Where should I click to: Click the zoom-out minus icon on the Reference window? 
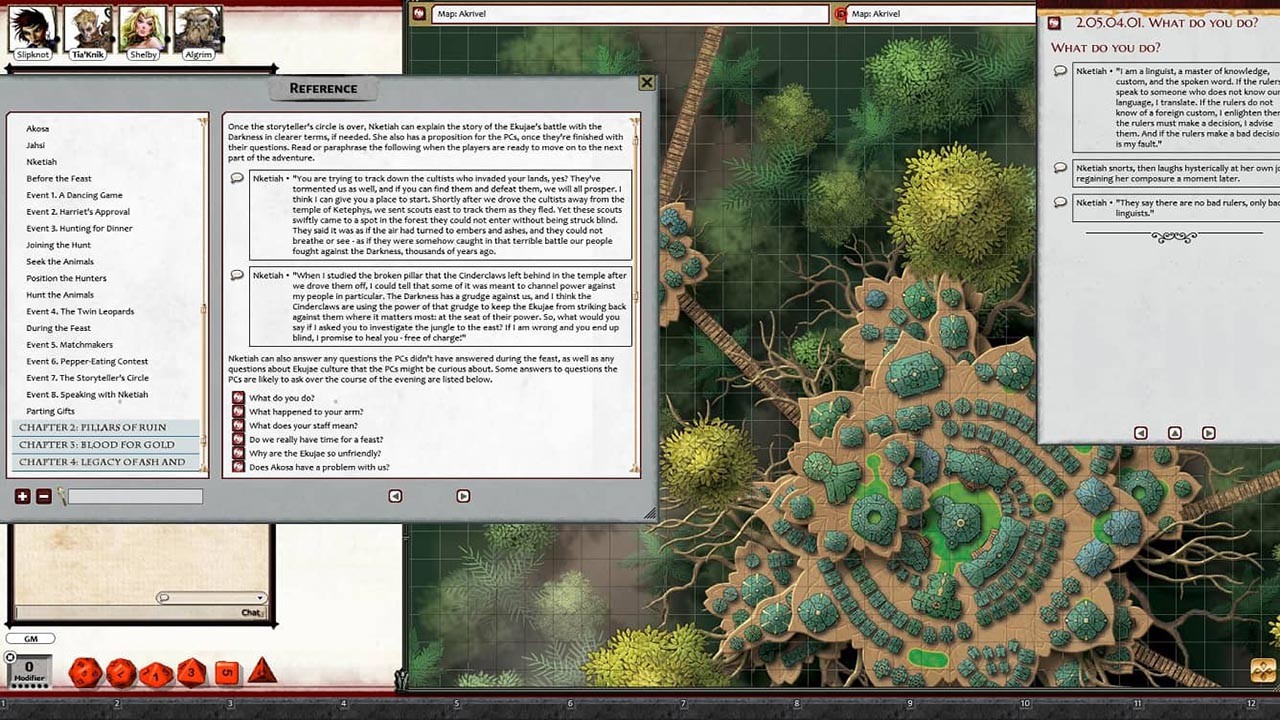pos(43,496)
